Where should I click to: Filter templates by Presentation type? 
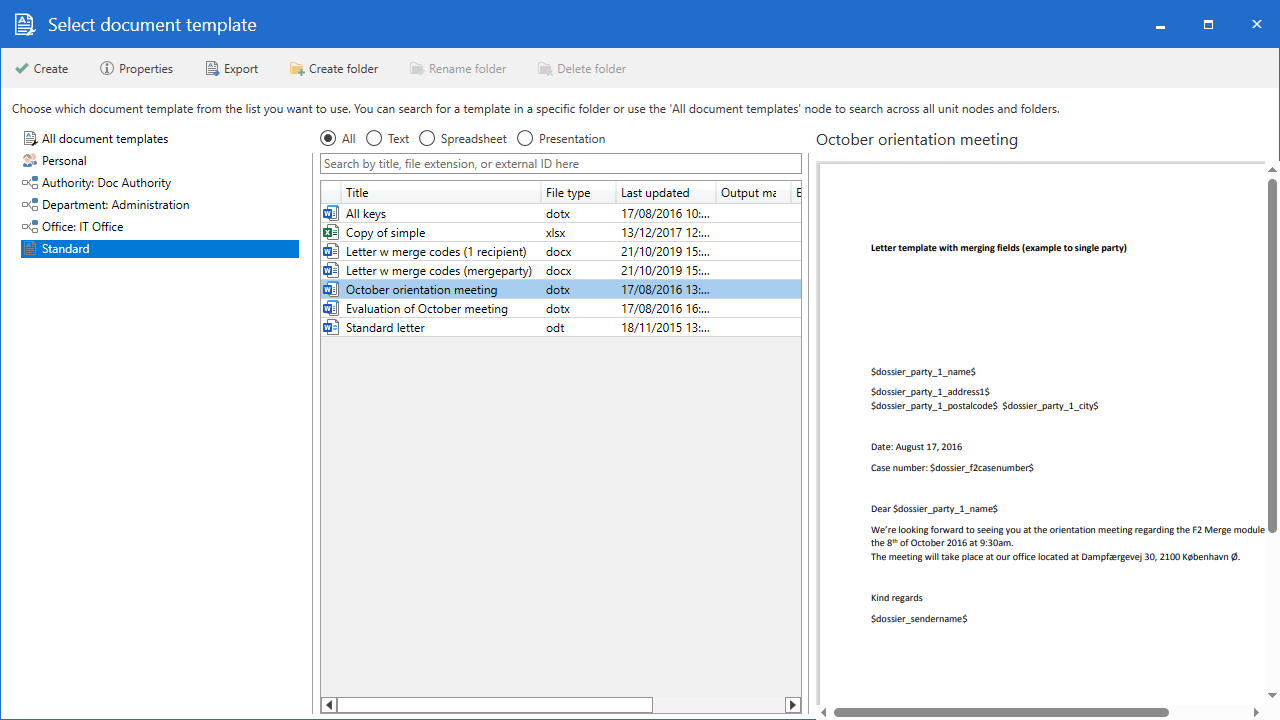tap(525, 139)
